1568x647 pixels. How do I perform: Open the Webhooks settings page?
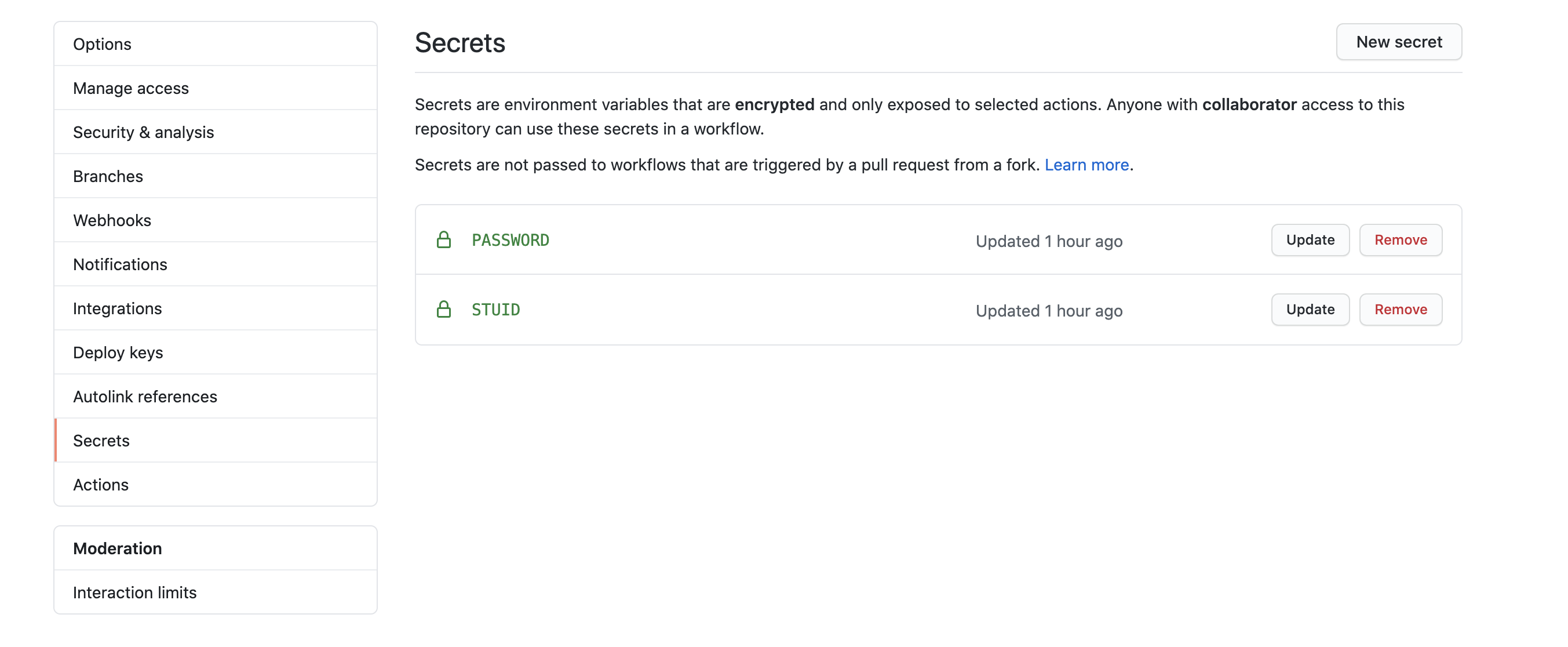coord(112,220)
